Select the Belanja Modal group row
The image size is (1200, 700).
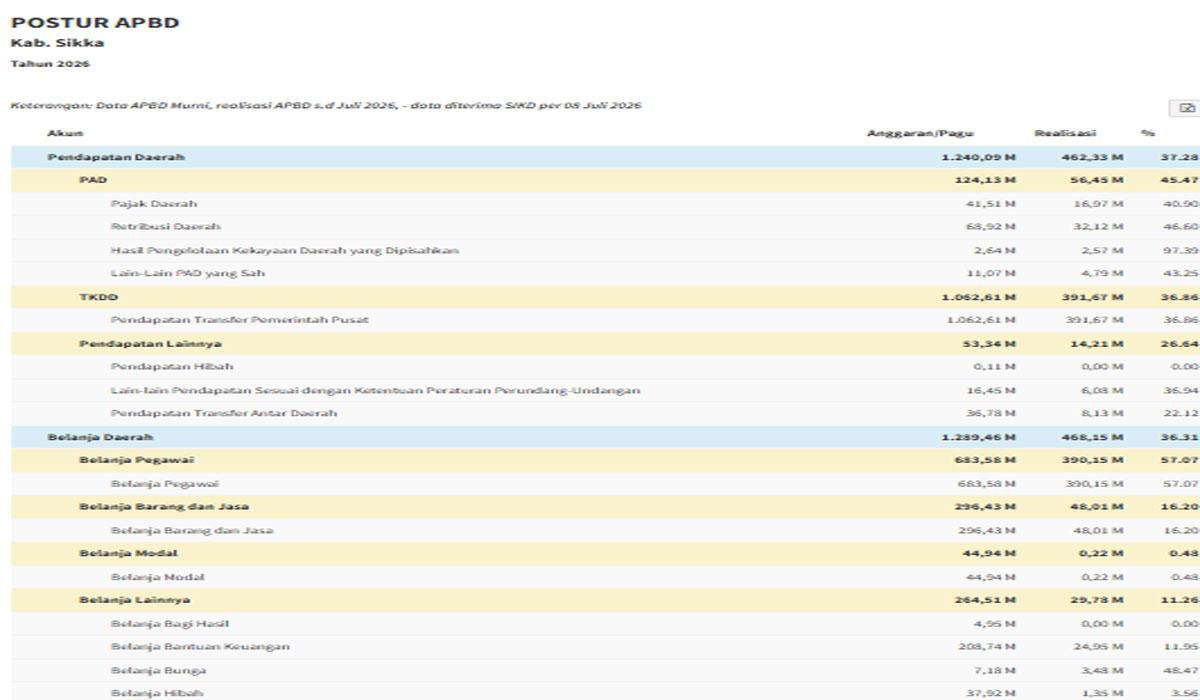606,553
